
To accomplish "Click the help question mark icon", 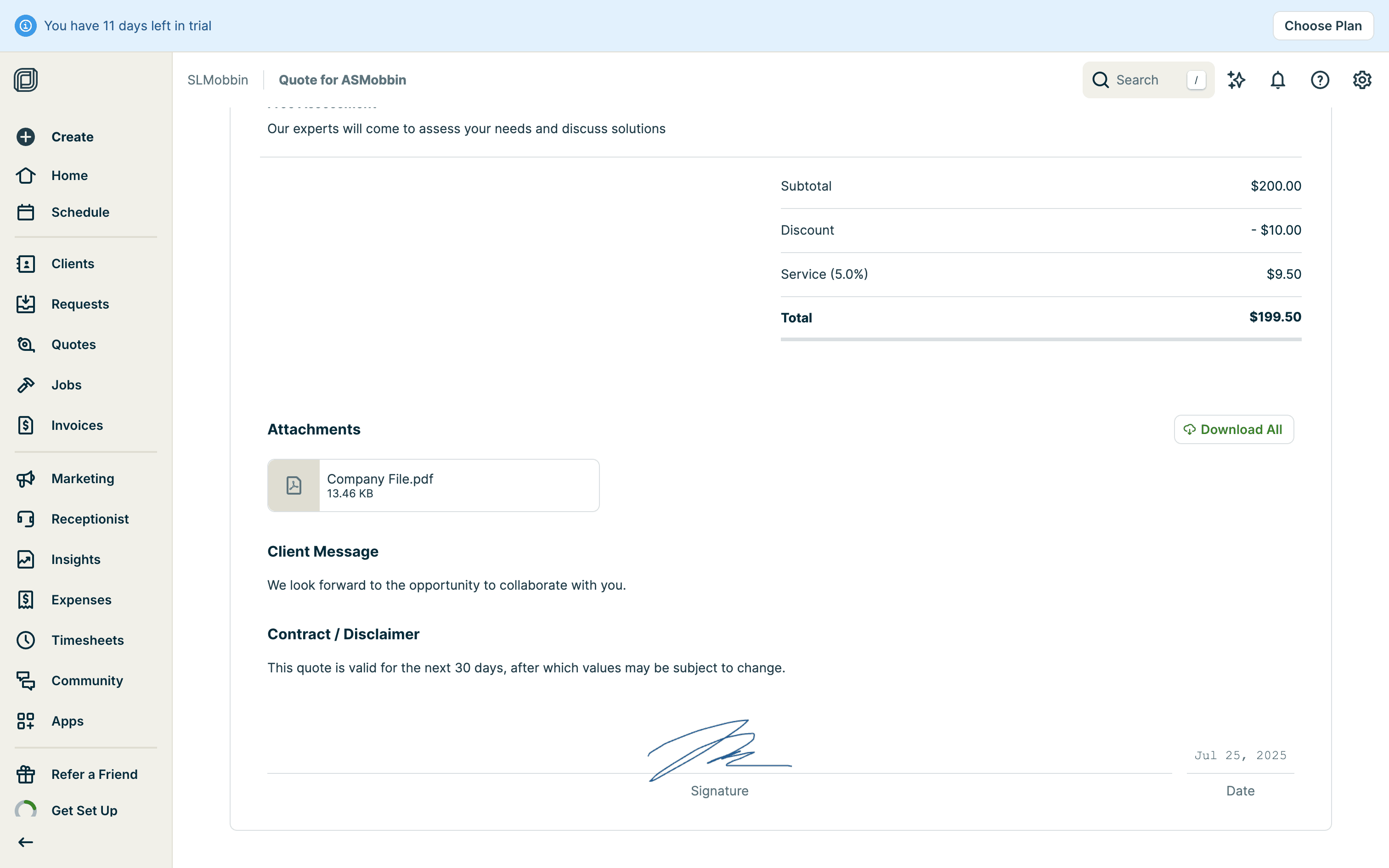I will pos(1320,80).
